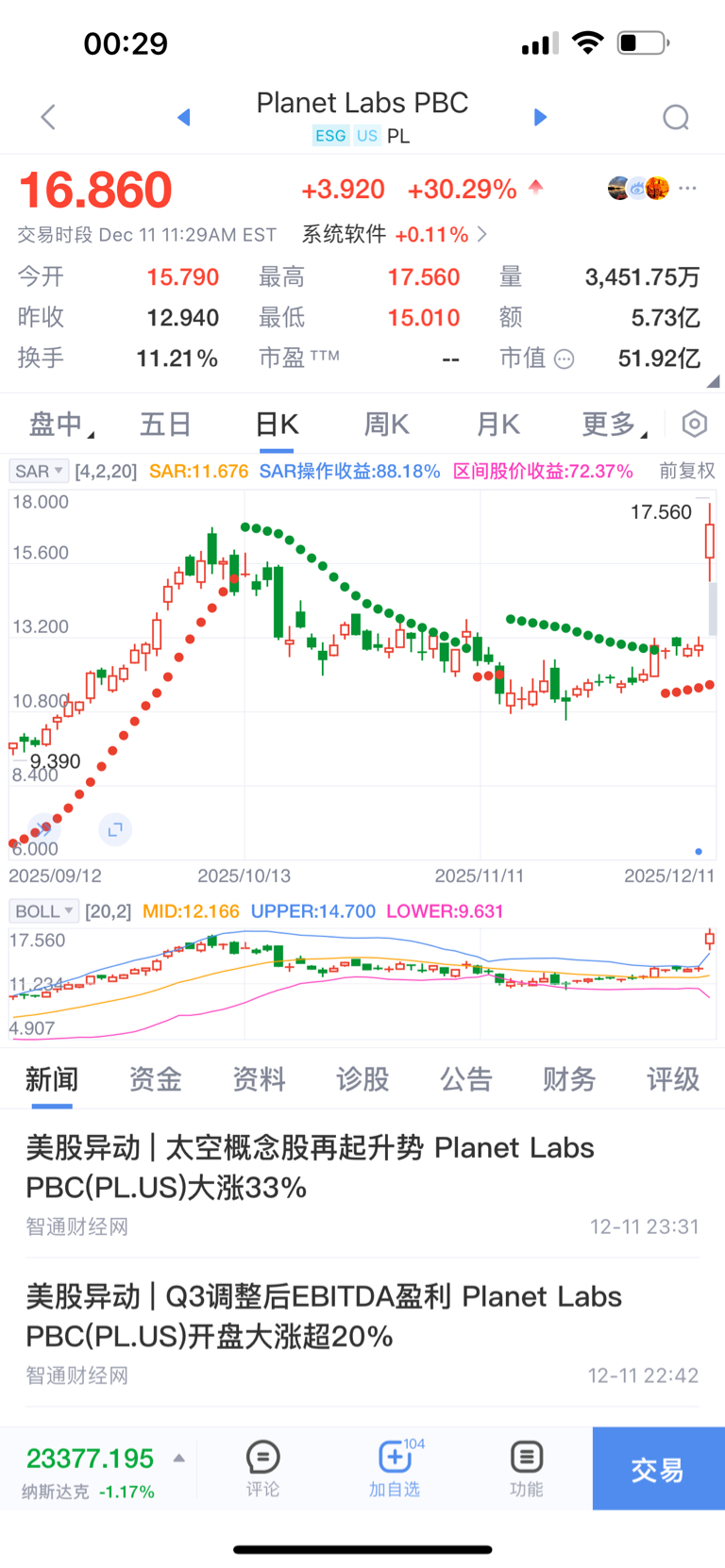725x1568 pixels.
Task: Tap the US market tag
Action: tap(367, 136)
